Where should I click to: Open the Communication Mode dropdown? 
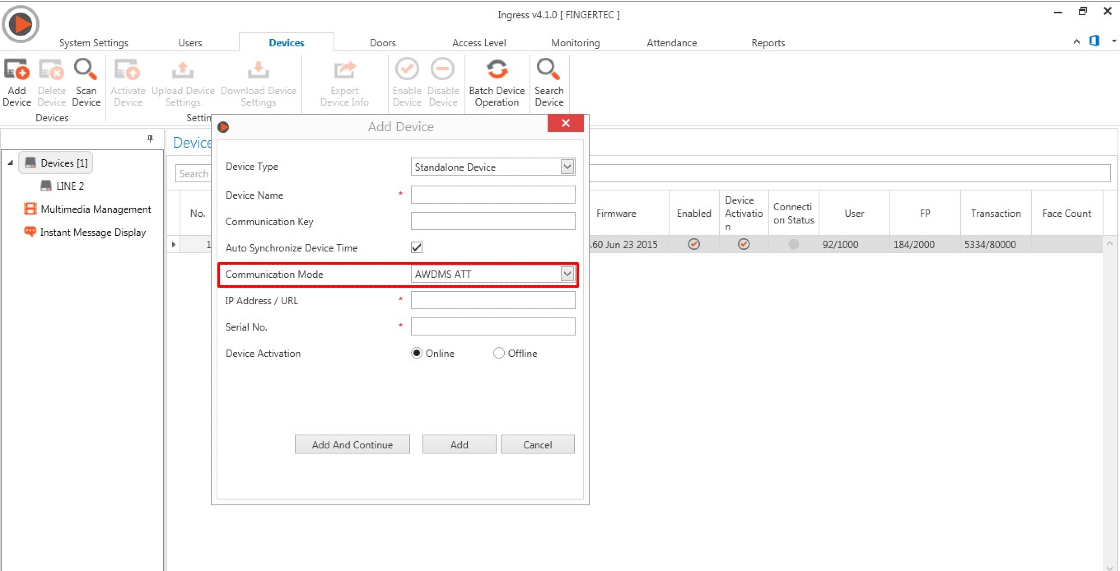567,274
